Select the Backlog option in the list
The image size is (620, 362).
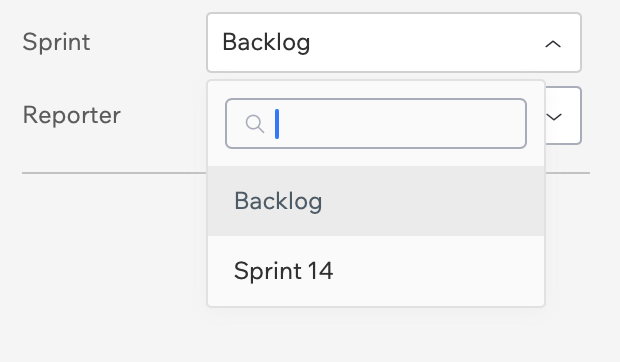(376, 201)
